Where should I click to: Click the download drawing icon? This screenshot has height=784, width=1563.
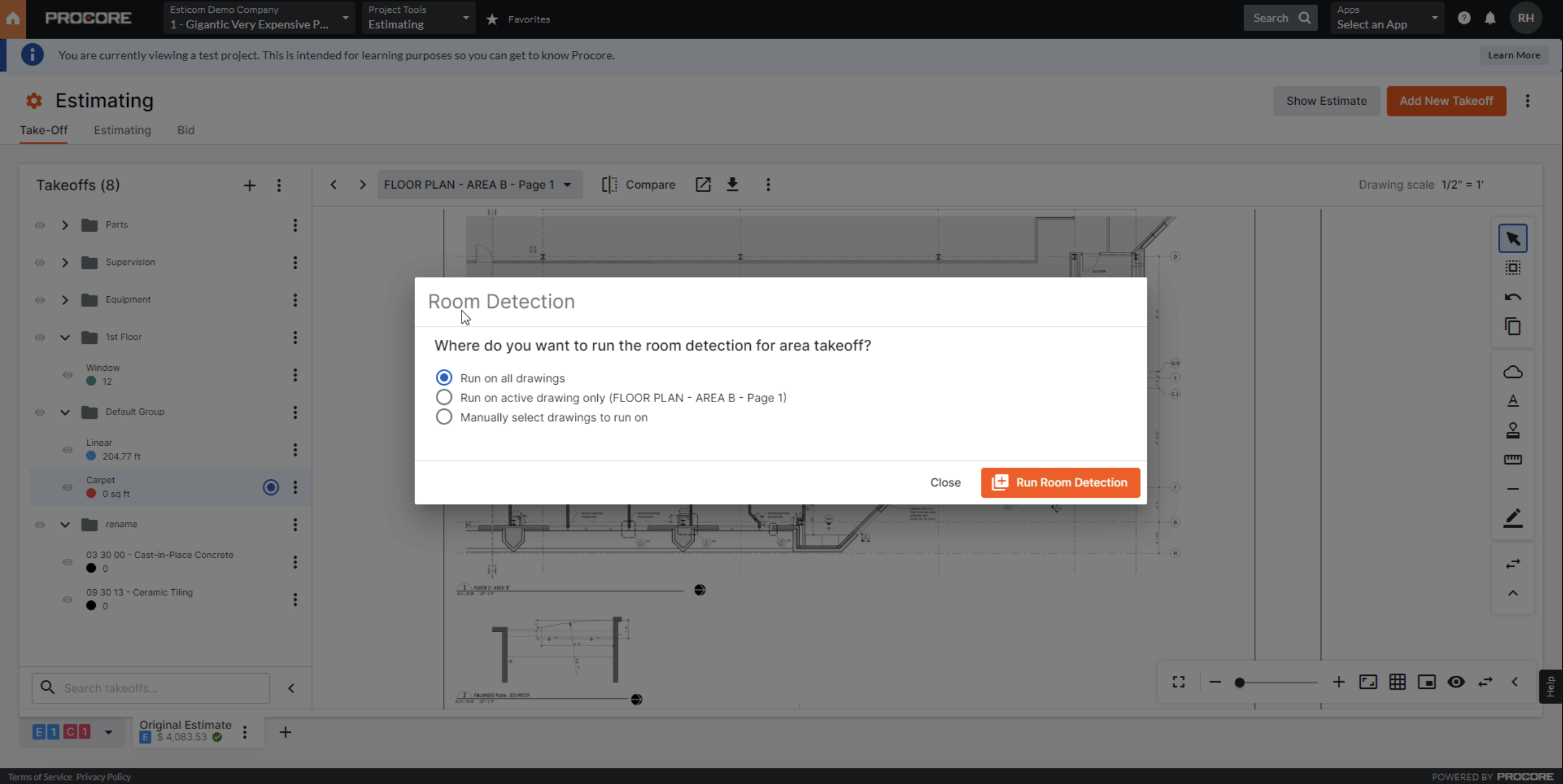click(x=733, y=184)
